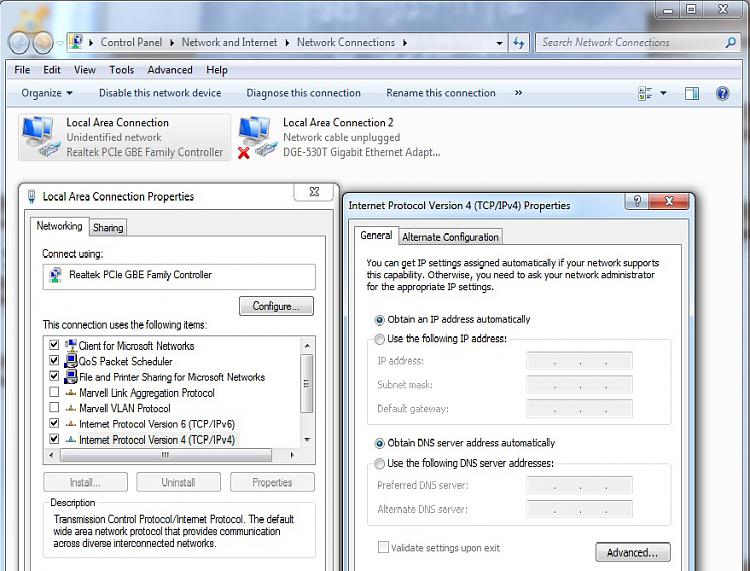
Task: Expand the arrow after Control Panel breadcrumb
Action: tap(172, 43)
